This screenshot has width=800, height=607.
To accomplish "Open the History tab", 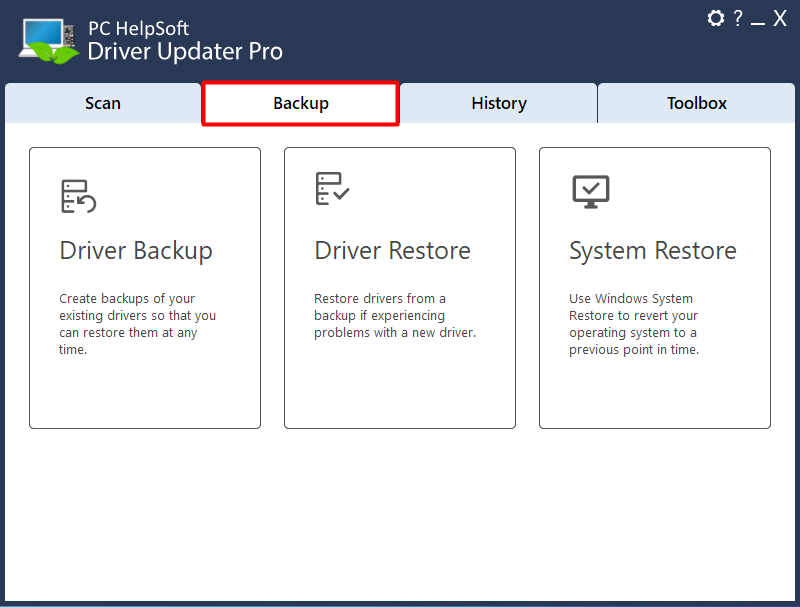I will [498, 103].
